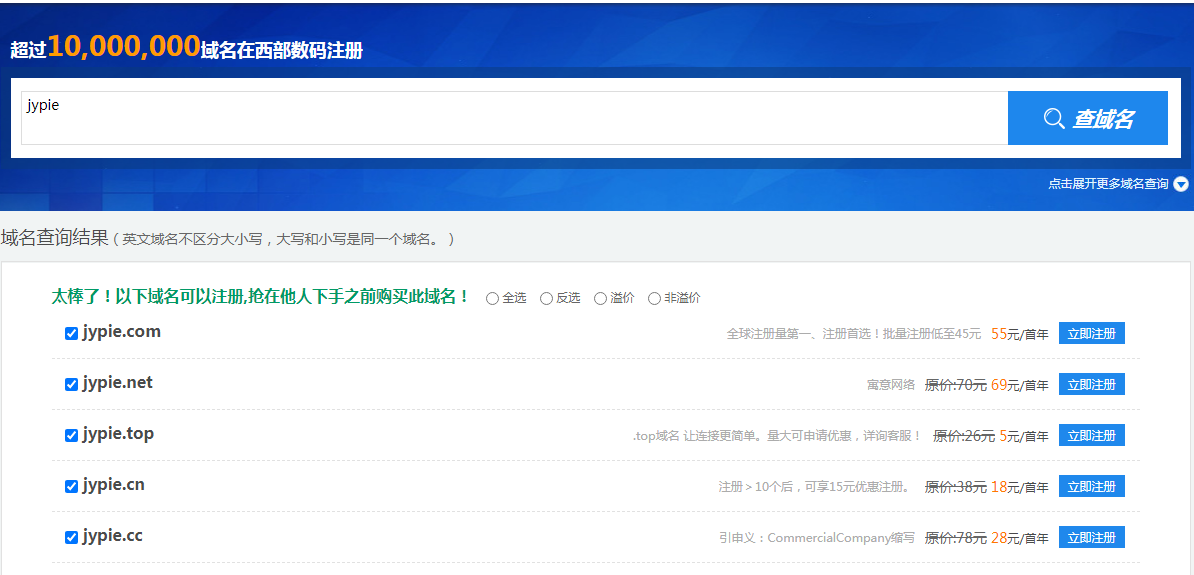Screen dimensions: 1194x575
Task: Toggle the jypie.cn checkbox
Action: 71,487
